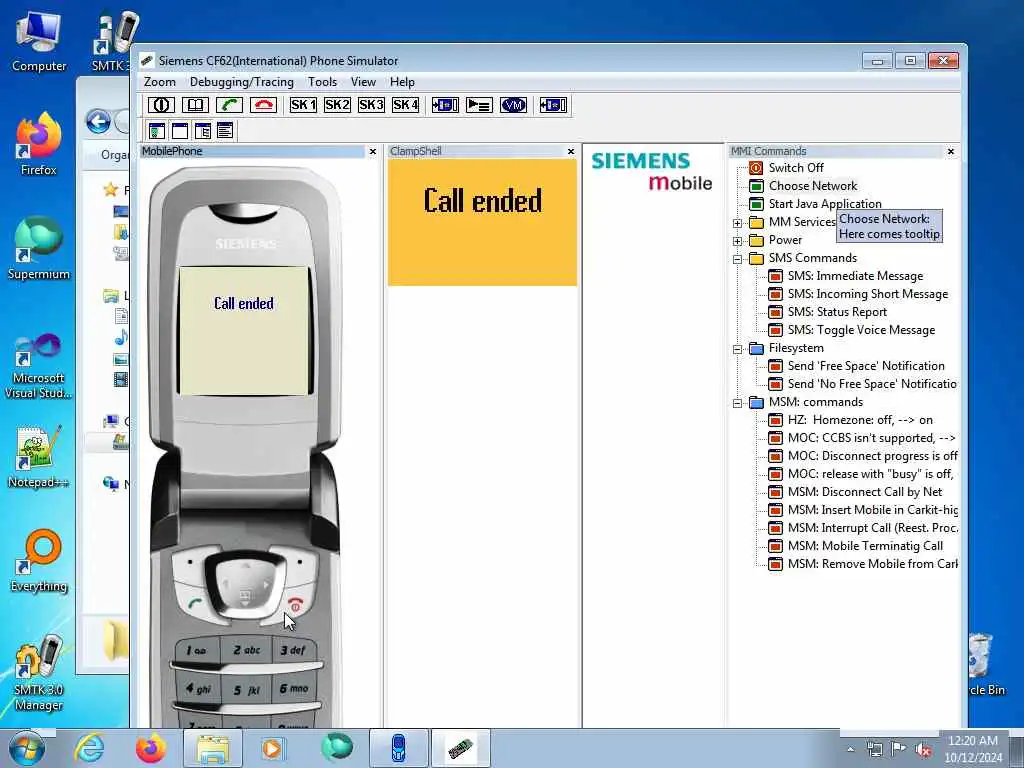
Task: Click the green call toolbar icon
Action: pyautogui.click(x=229, y=105)
